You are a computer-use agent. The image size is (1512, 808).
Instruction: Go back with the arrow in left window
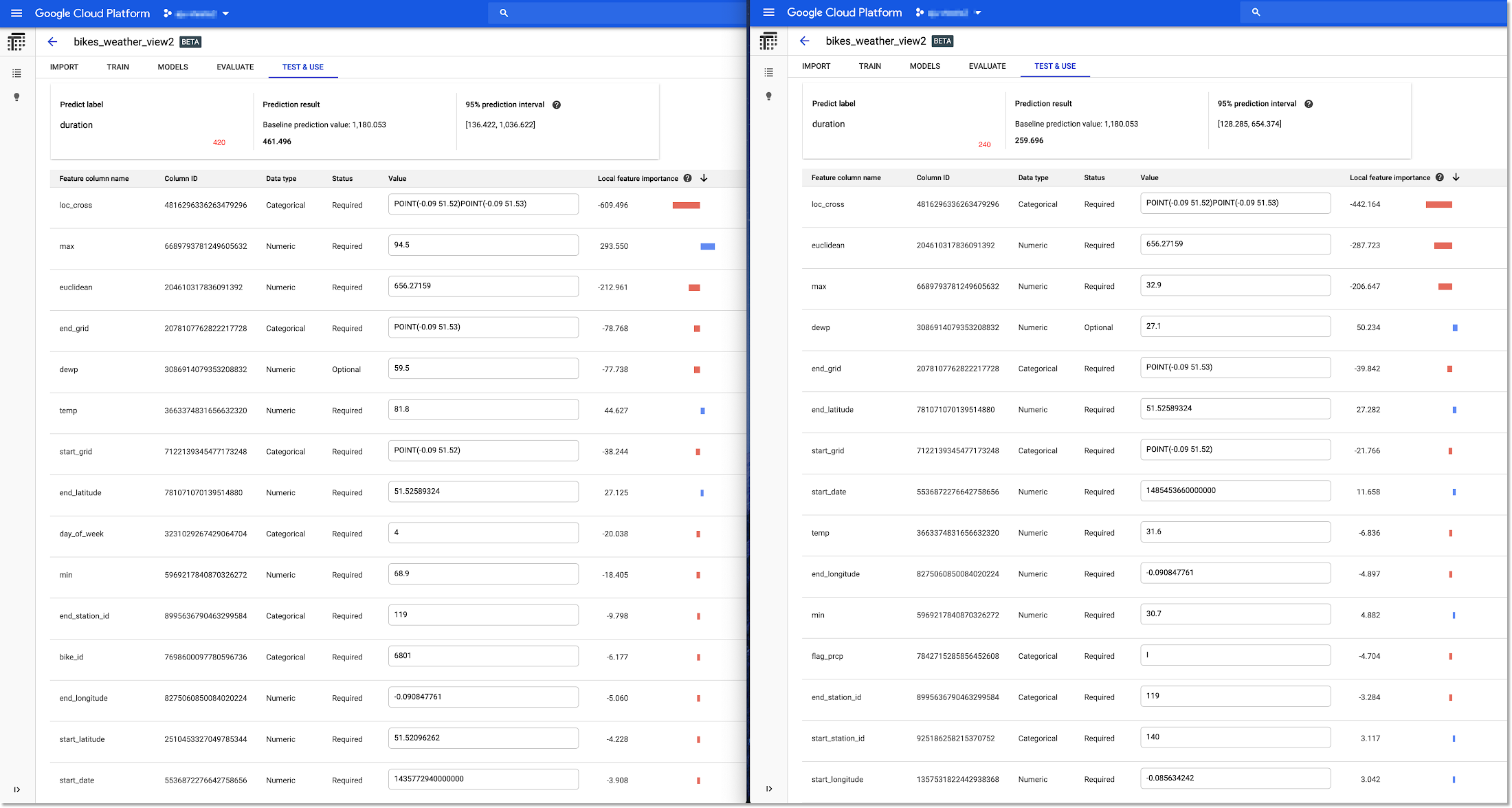52,42
